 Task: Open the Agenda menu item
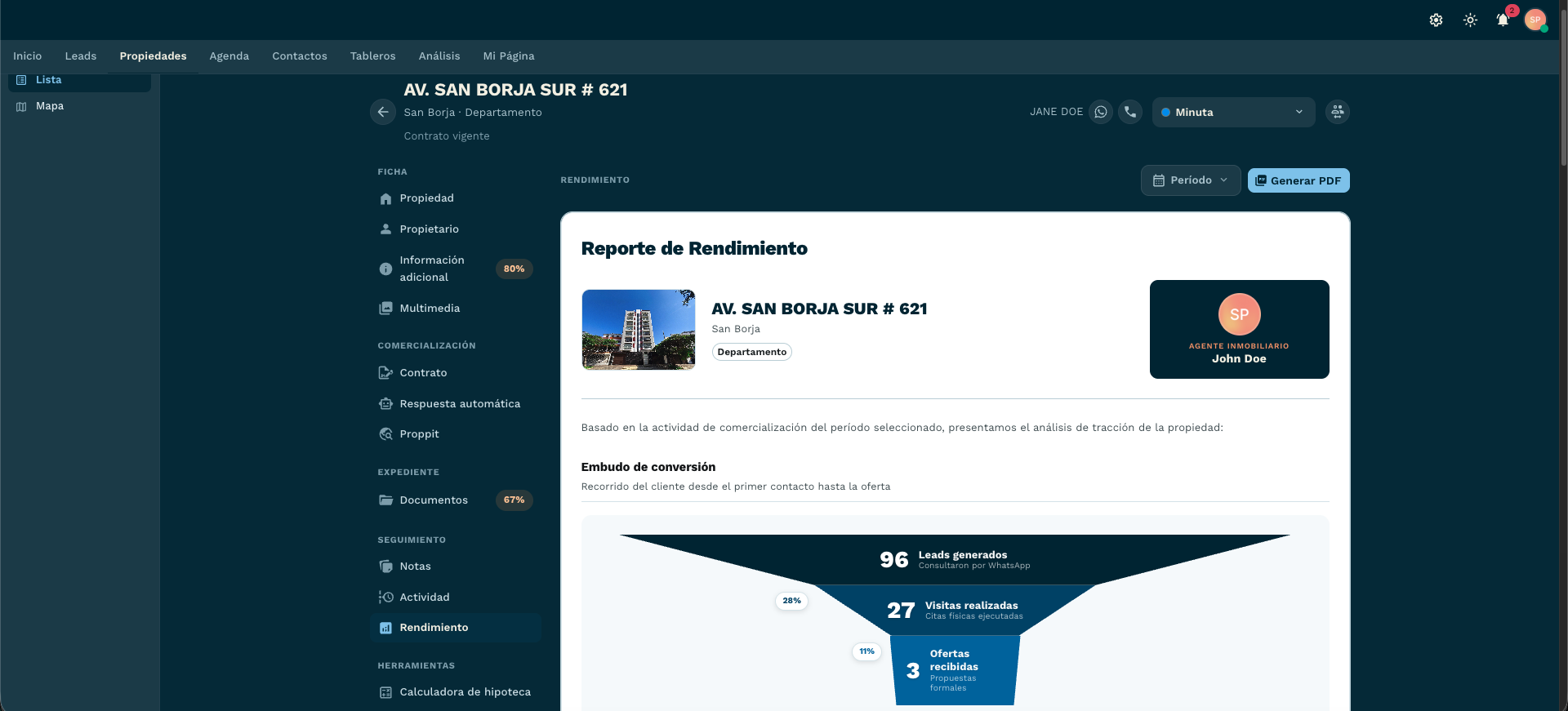(229, 56)
